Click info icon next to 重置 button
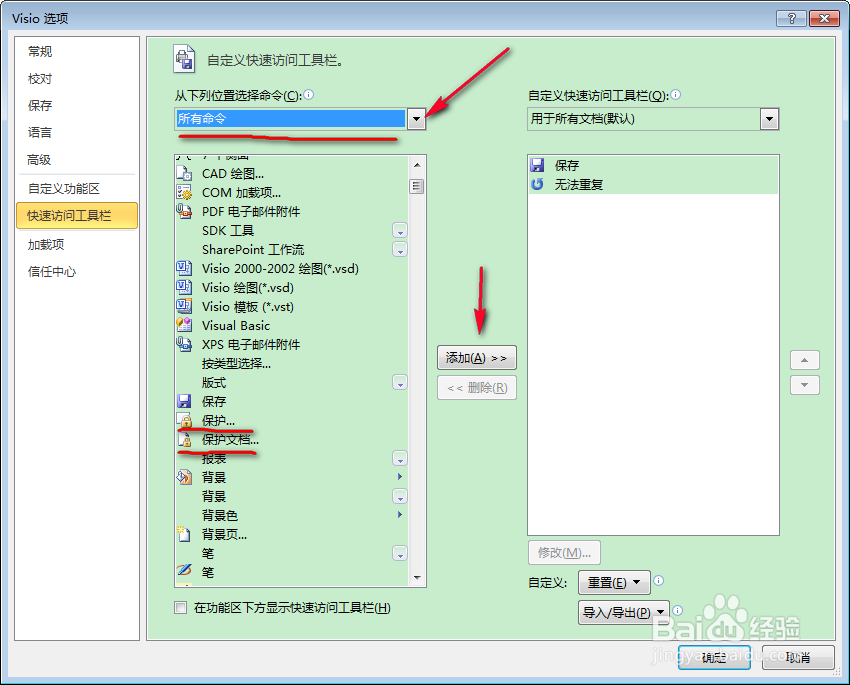This screenshot has height=685, width=850. [x=659, y=581]
